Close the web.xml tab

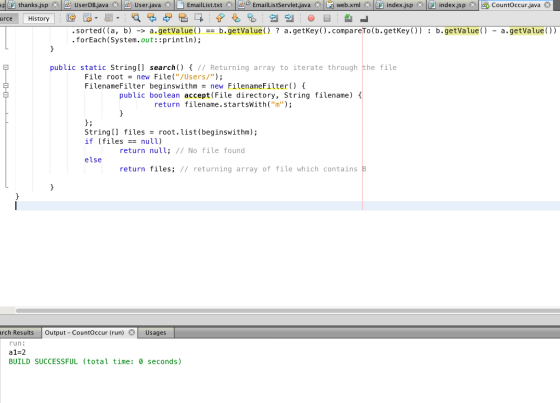(x=368, y=5)
